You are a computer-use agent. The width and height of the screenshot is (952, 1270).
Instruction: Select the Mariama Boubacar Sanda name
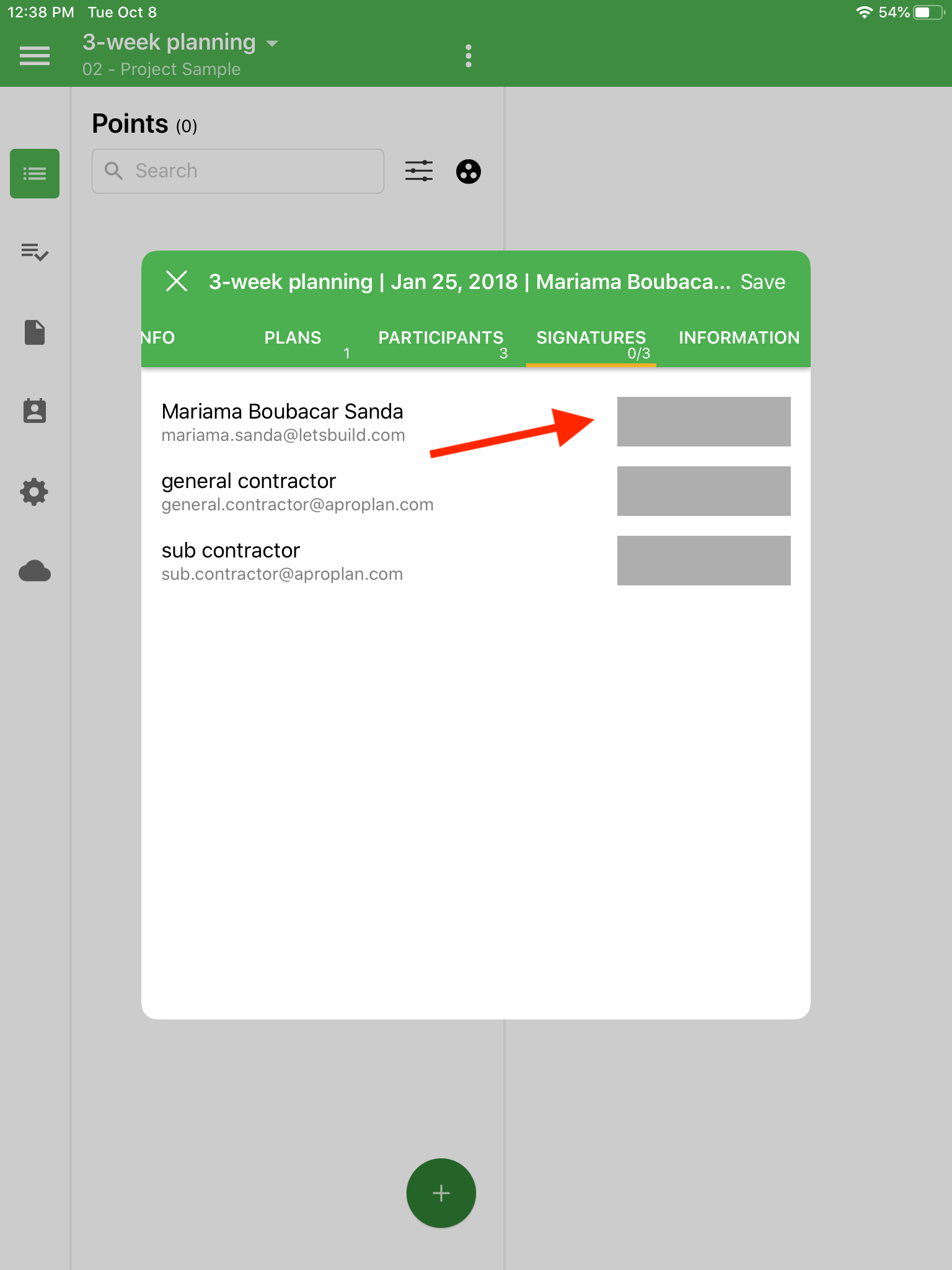click(282, 412)
